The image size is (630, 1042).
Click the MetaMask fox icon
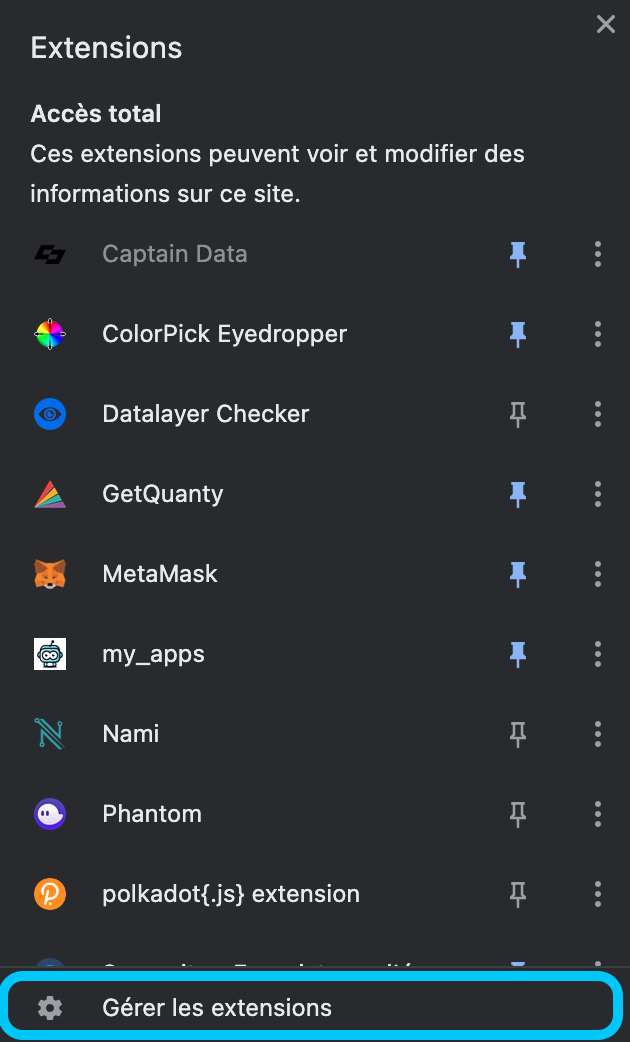tap(50, 573)
